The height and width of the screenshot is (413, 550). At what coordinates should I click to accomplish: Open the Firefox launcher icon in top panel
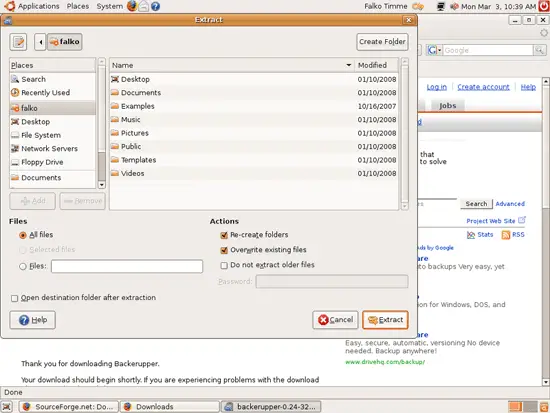tap(132, 6)
